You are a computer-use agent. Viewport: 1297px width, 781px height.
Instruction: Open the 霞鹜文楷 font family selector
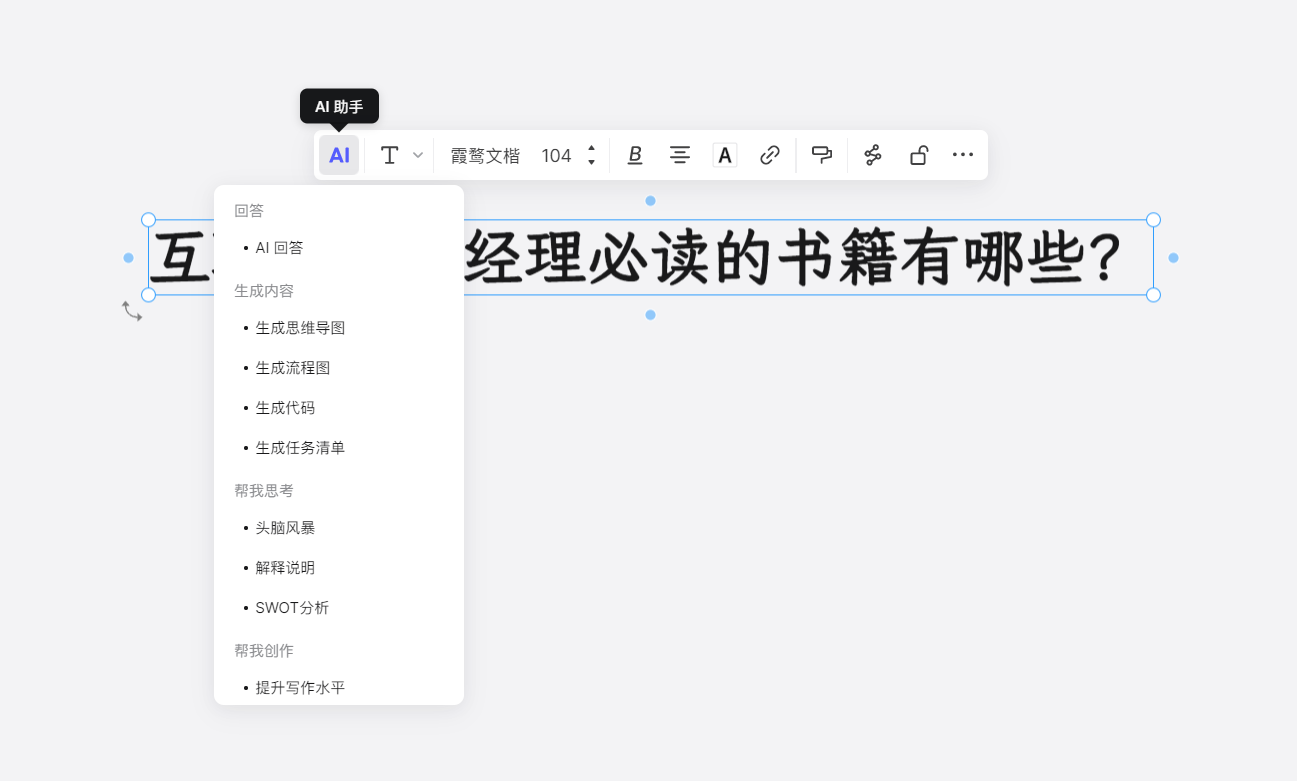(485, 156)
